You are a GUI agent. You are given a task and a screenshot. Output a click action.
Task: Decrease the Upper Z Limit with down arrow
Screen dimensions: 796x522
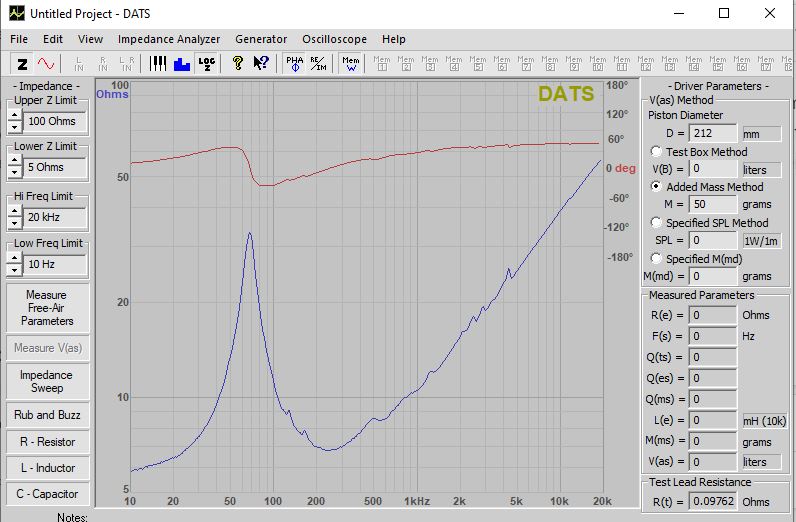pyautogui.click(x=15, y=127)
